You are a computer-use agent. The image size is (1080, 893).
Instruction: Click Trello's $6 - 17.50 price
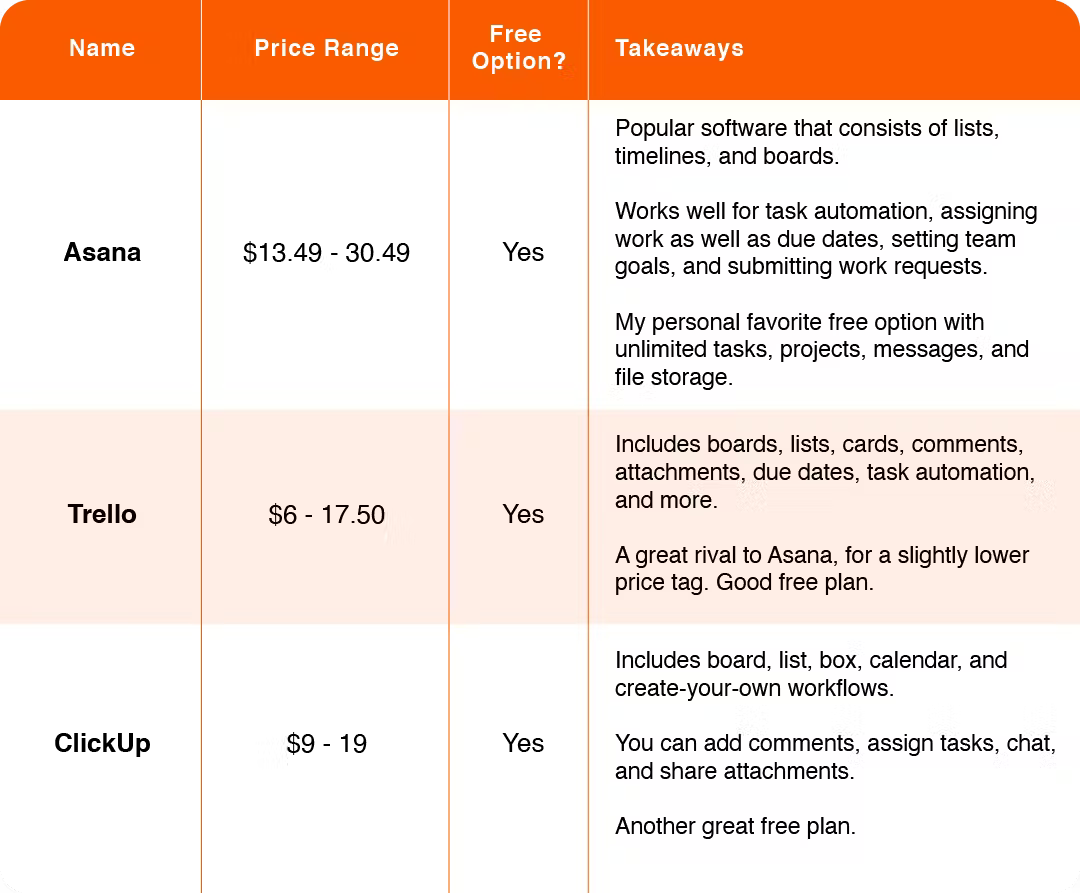(326, 515)
